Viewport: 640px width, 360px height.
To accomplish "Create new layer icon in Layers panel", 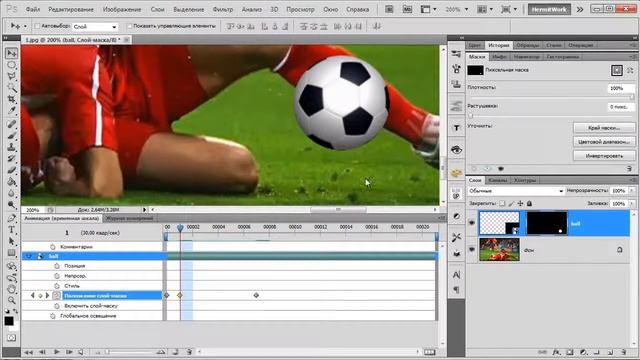I will (x=610, y=352).
